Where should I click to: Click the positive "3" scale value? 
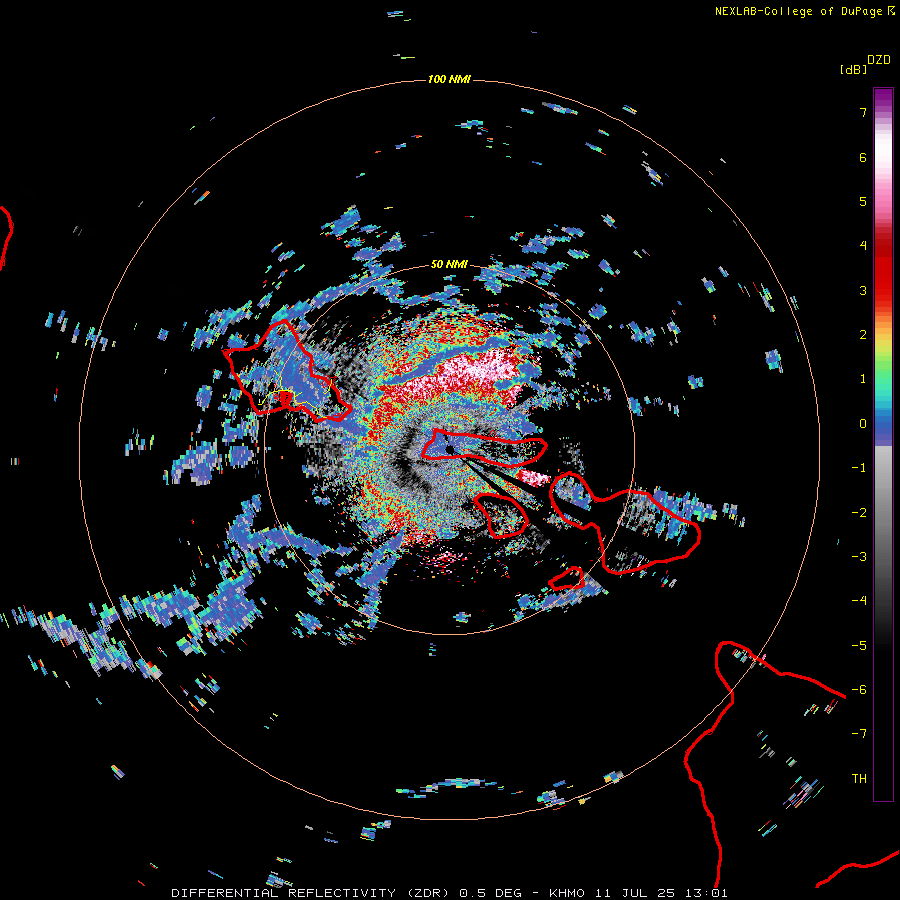(863, 290)
